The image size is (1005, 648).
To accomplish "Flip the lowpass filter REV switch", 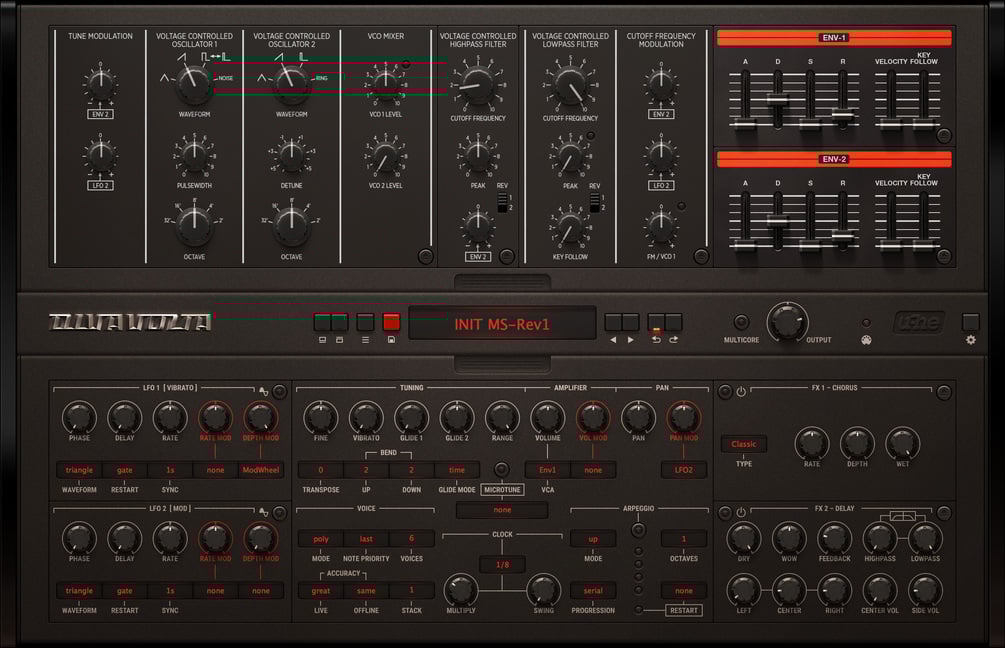I will (595, 202).
